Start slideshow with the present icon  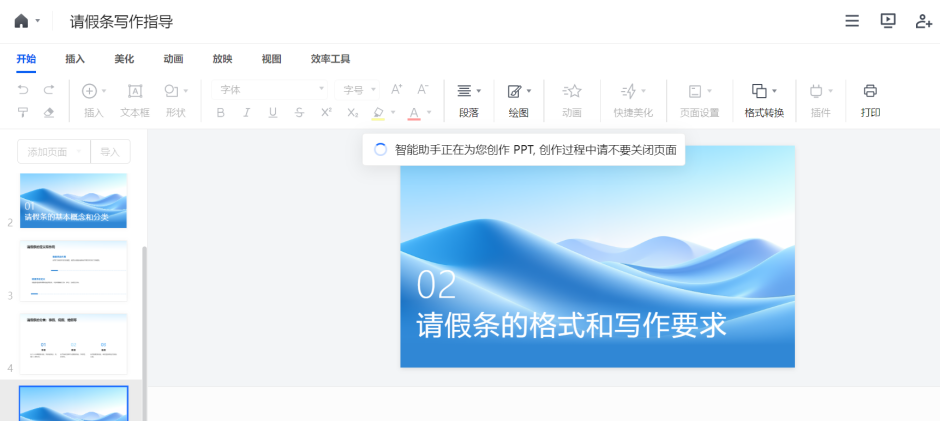tap(888, 21)
